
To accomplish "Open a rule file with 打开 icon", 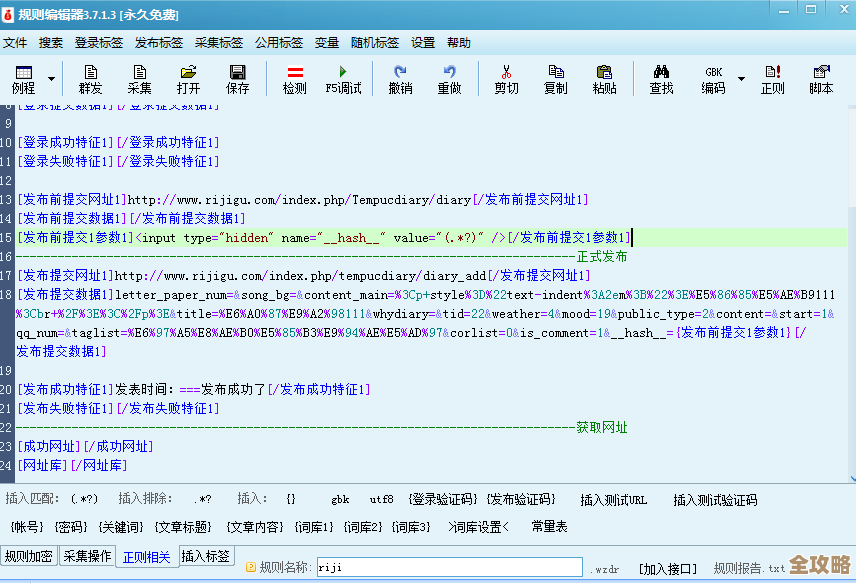I will pyautogui.click(x=189, y=79).
